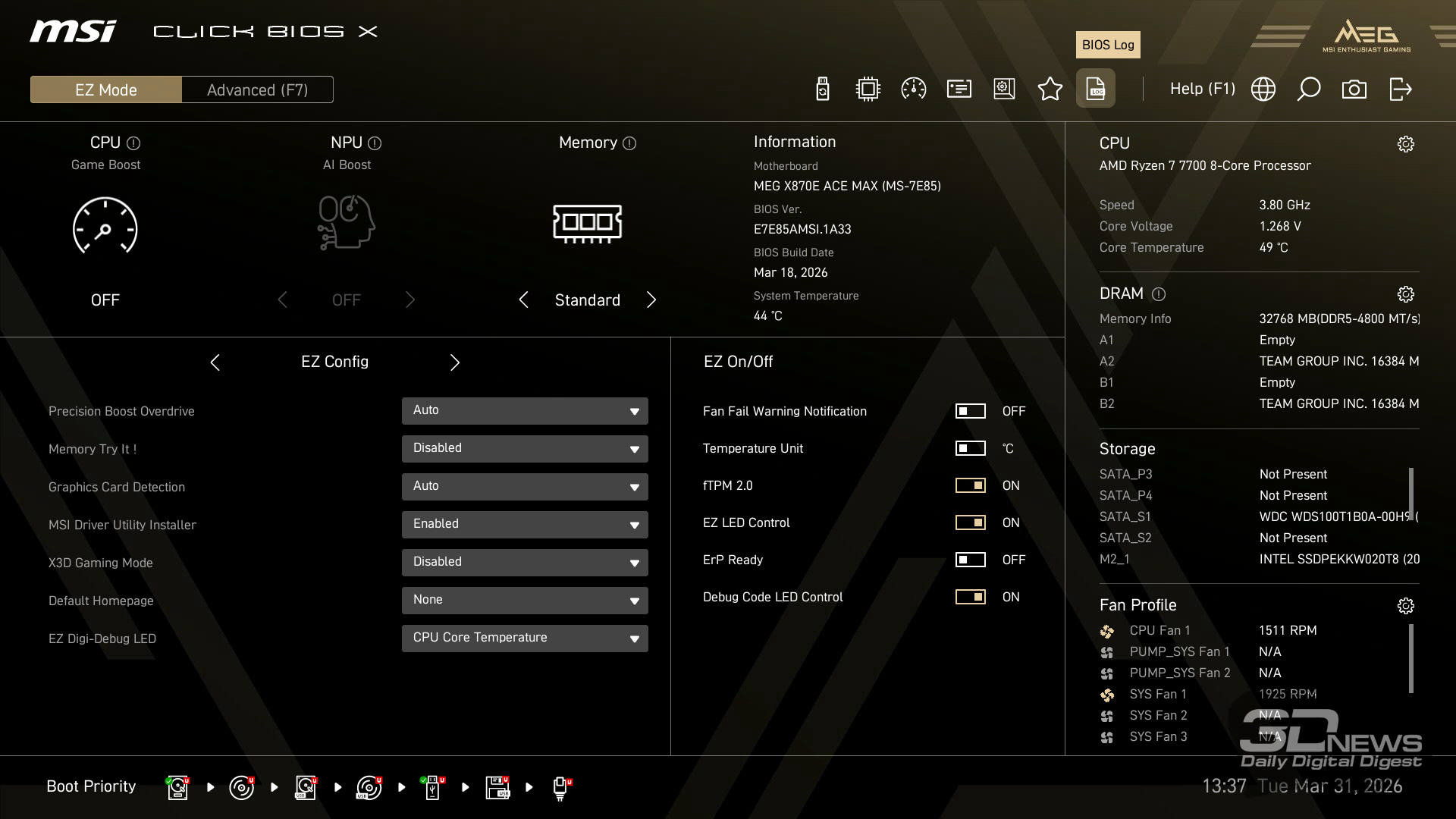Toggle Fan Fail Warning Notification switch

pos(970,411)
